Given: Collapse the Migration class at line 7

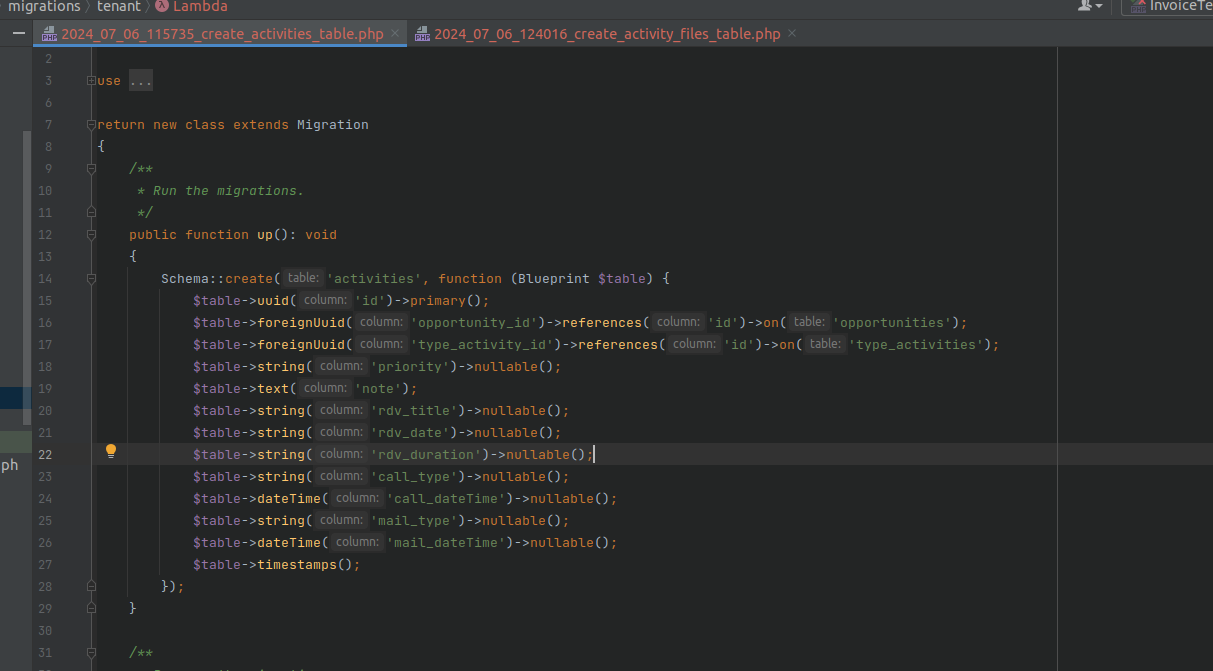Looking at the screenshot, I should click(91, 125).
